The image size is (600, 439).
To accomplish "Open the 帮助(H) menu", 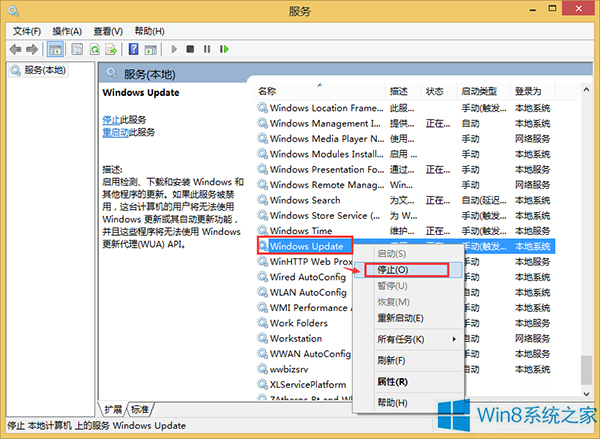I will point(150,31).
